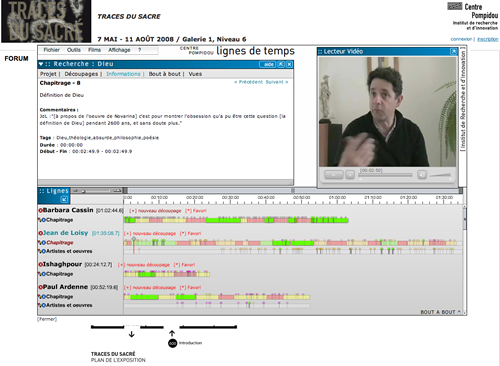Toggle the blue circle on Paul Ardenne's Chapitrage
500x366 pixels.
[44, 297]
